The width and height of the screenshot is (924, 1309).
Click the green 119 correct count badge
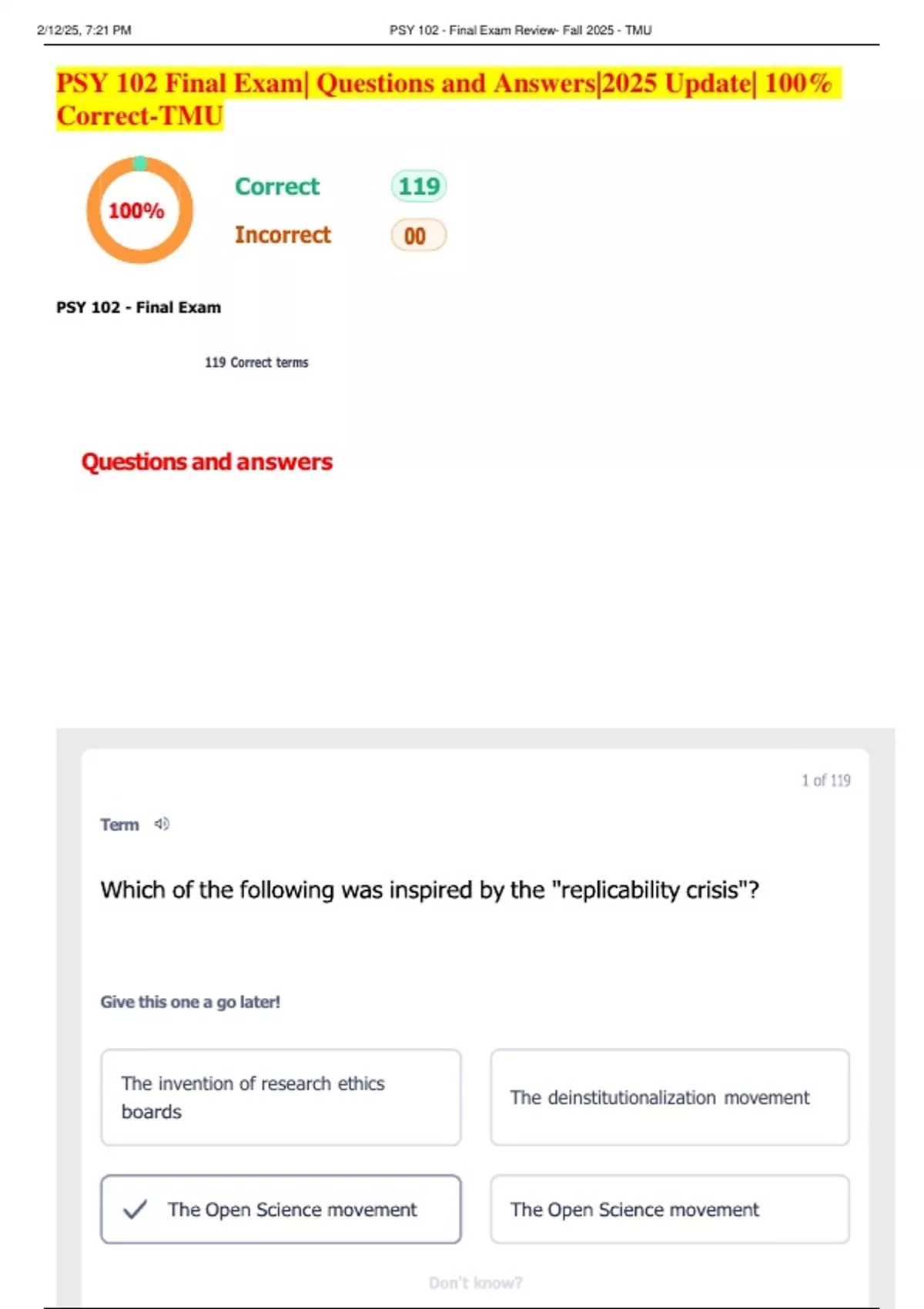click(x=418, y=186)
